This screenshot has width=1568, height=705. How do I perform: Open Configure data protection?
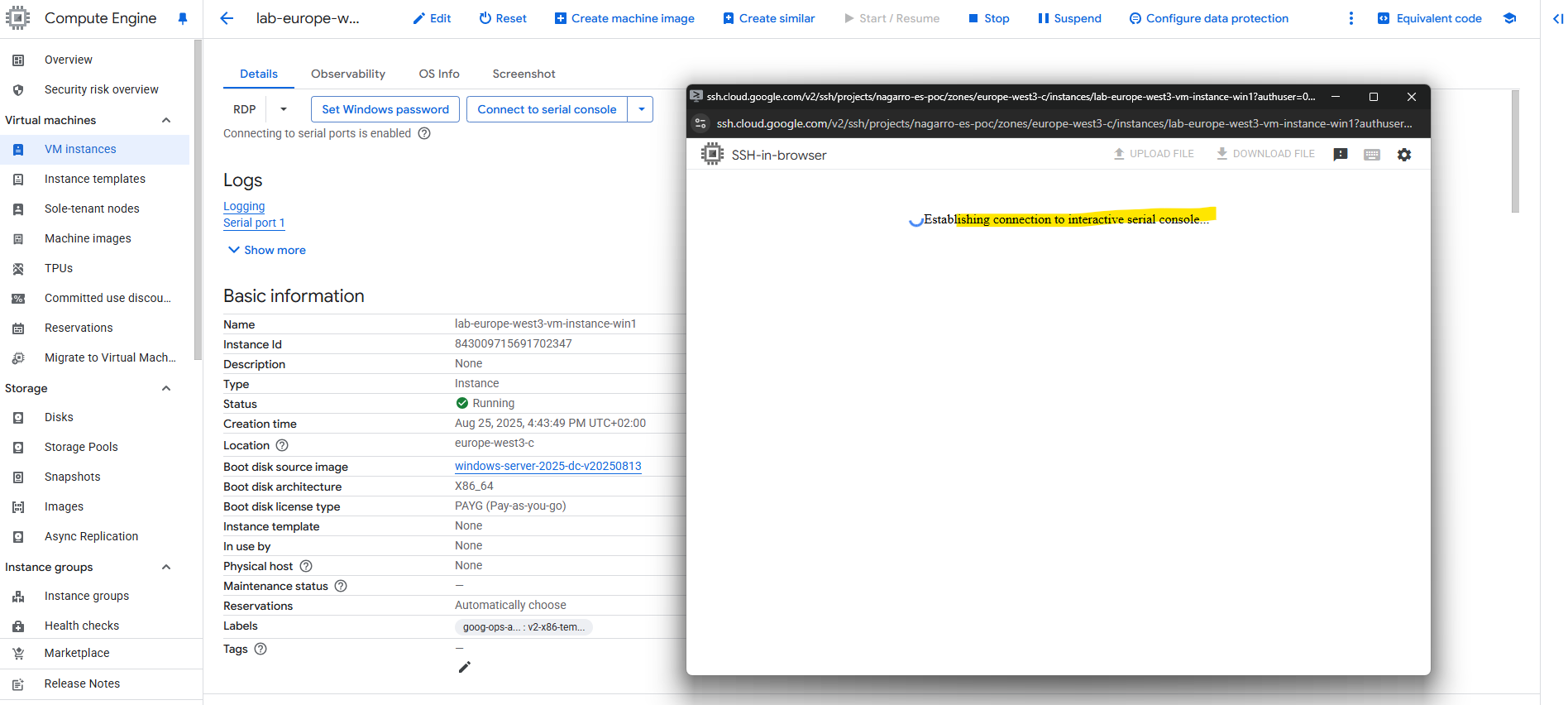[x=1208, y=18]
